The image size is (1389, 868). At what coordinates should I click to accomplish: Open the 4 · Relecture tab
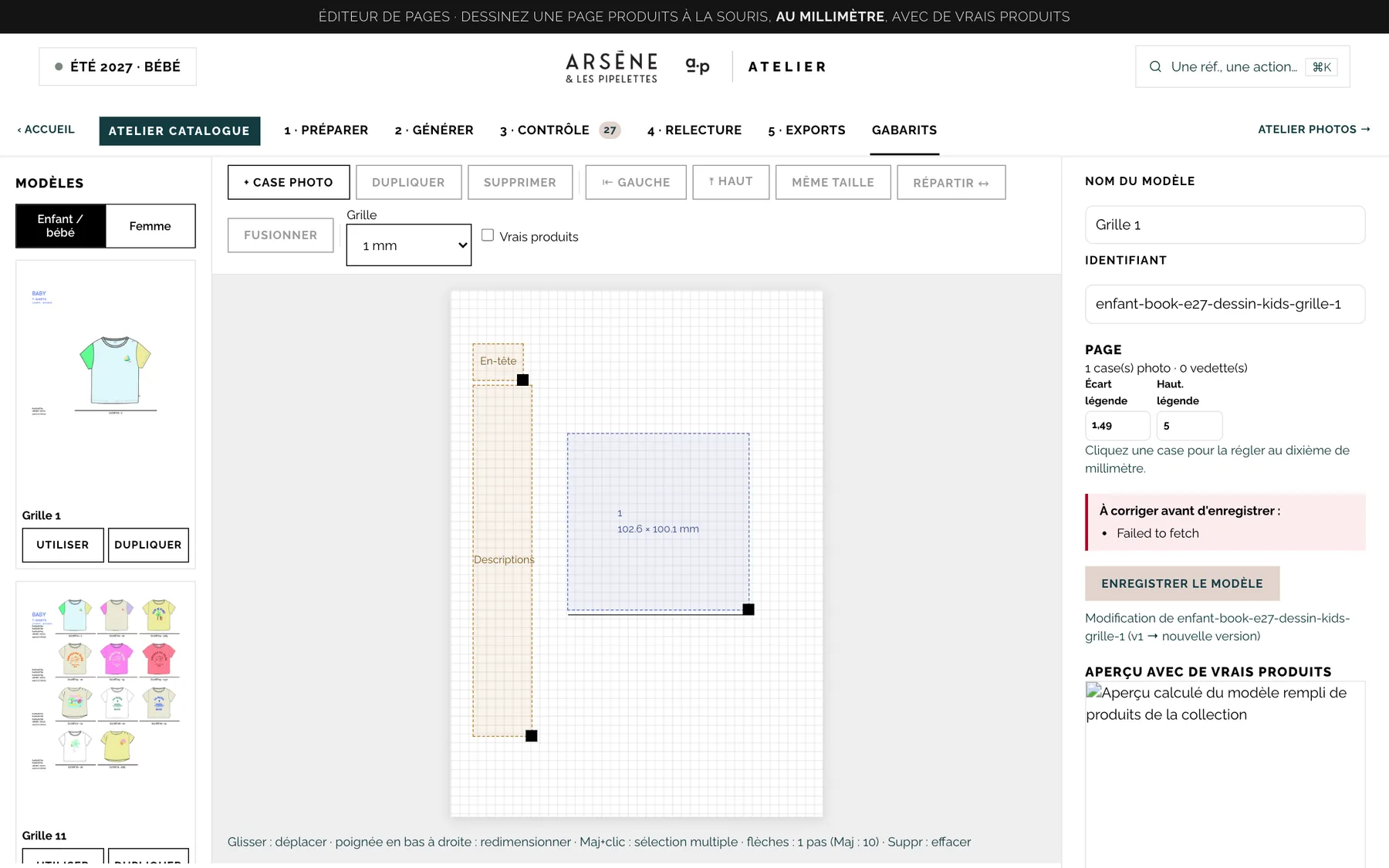click(x=694, y=130)
